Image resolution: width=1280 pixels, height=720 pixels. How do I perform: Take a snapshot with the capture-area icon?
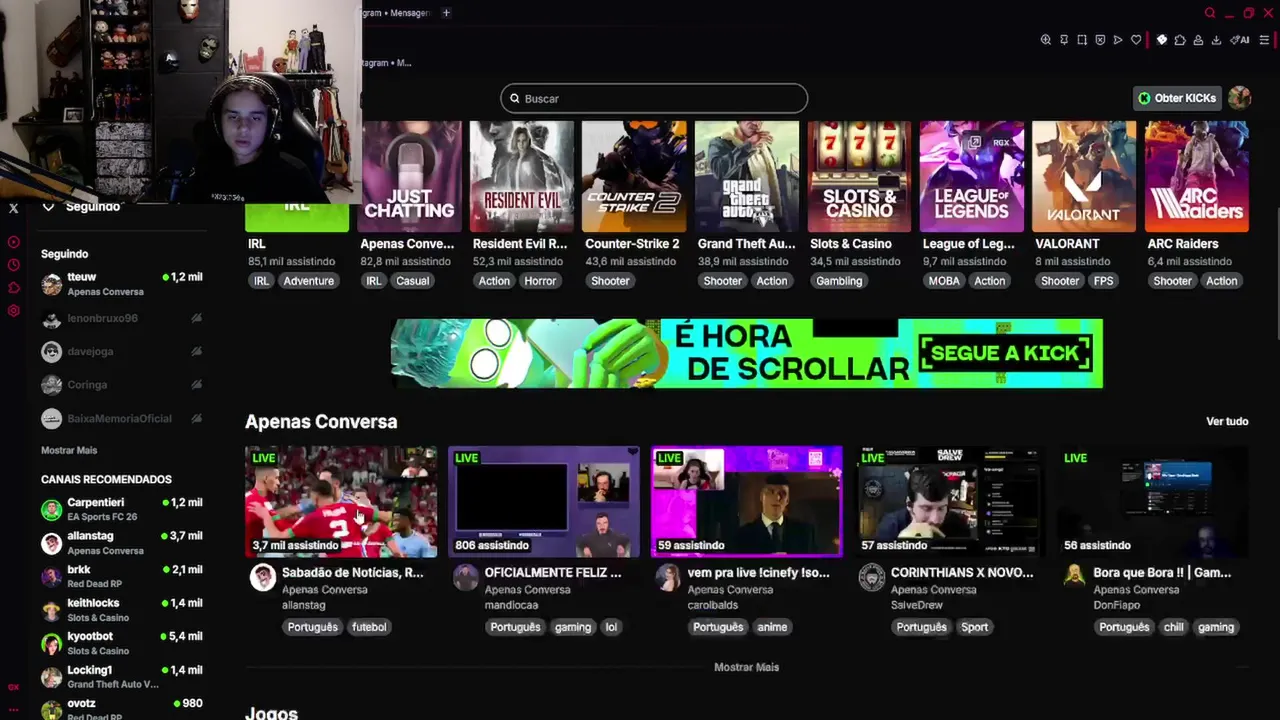[x=1082, y=40]
